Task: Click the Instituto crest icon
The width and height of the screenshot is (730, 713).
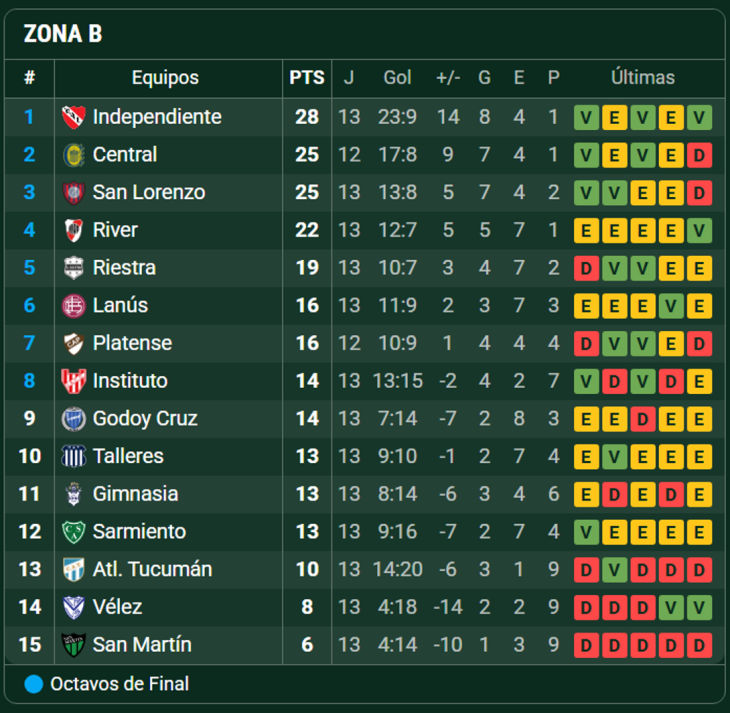Action: (74, 381)
